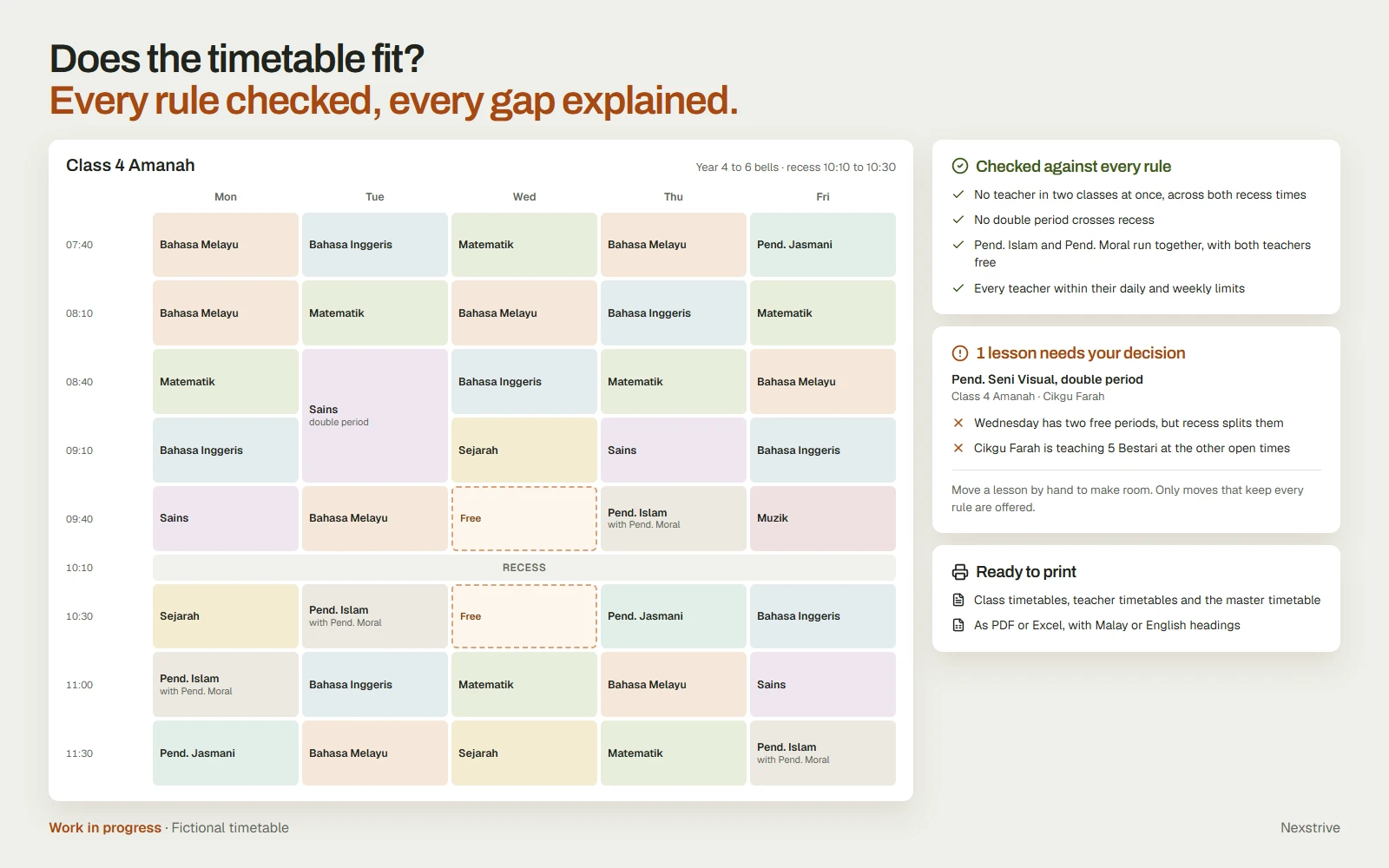Select Monday 07:40 Bahasa Melayu lesson
The image size is (1389, 868).
pos(226,245)
